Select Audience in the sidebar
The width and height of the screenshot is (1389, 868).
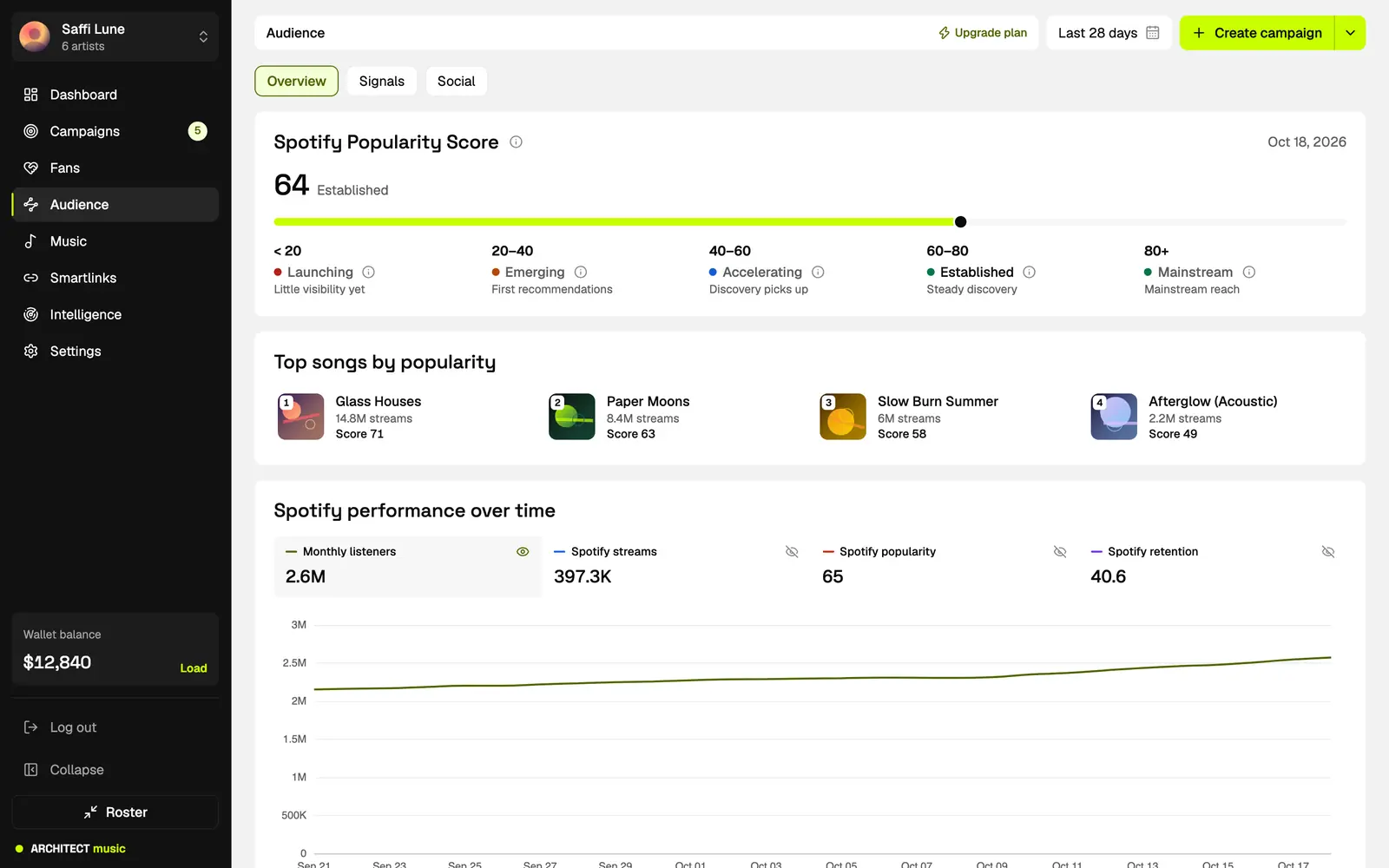115,205
